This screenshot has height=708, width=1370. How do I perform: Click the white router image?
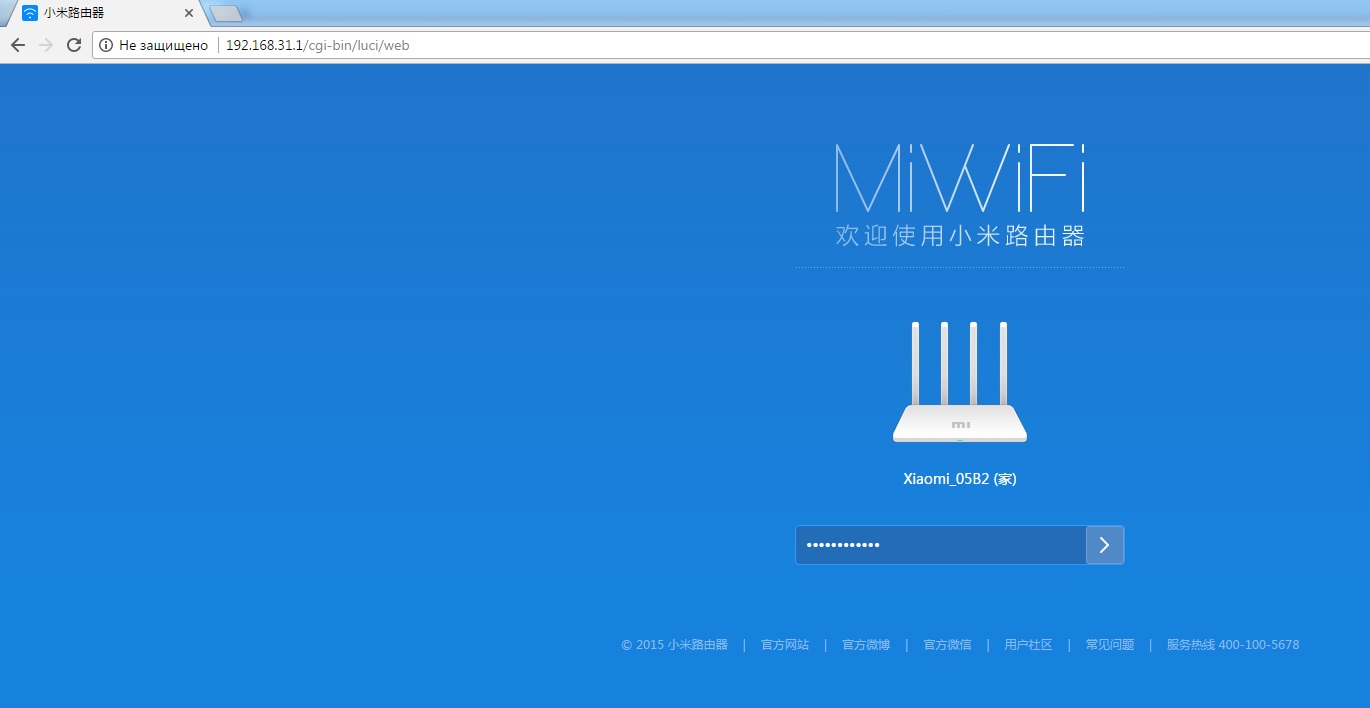pos(960,382)
